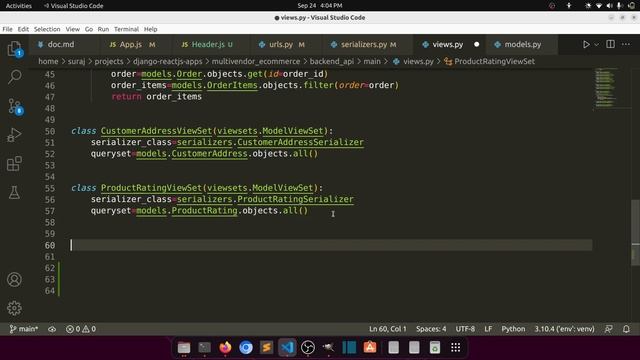Screen dimensions: 640x360
Task: Open Sublime Text from the dock
Action: tap(267, 347)
